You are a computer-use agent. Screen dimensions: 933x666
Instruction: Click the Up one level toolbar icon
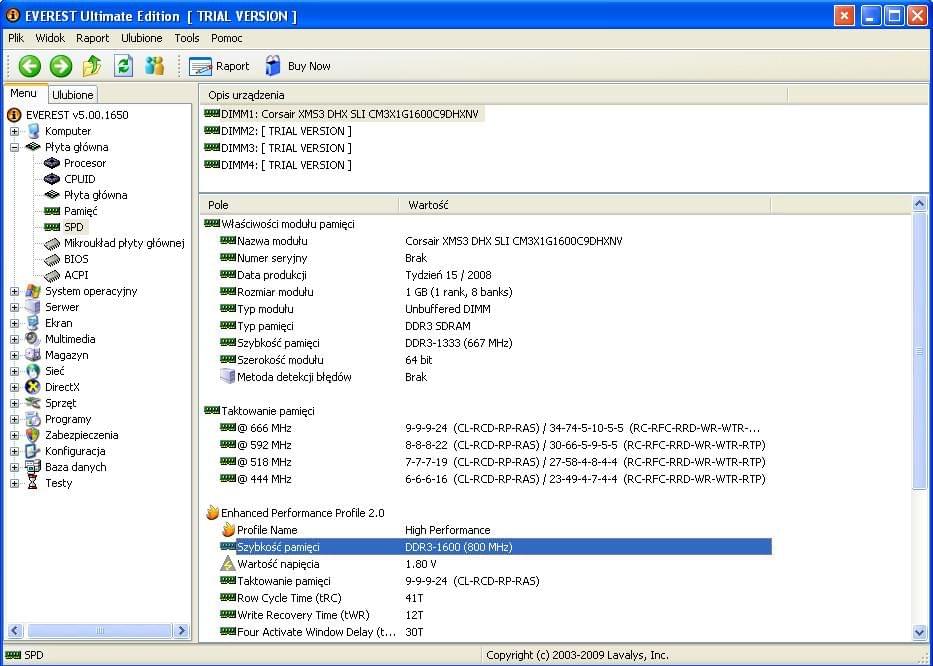[x=92, y=66]
